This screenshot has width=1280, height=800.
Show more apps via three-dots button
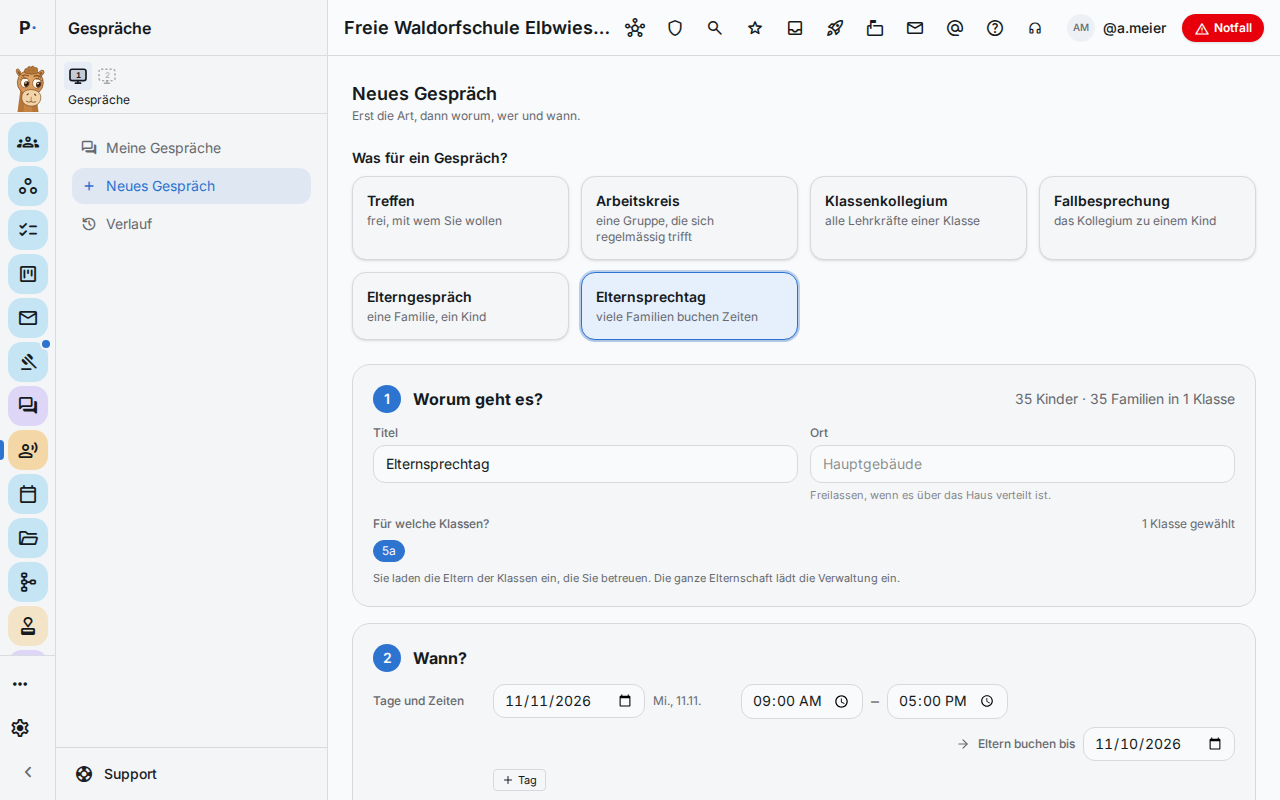click(x=20, y=684)
